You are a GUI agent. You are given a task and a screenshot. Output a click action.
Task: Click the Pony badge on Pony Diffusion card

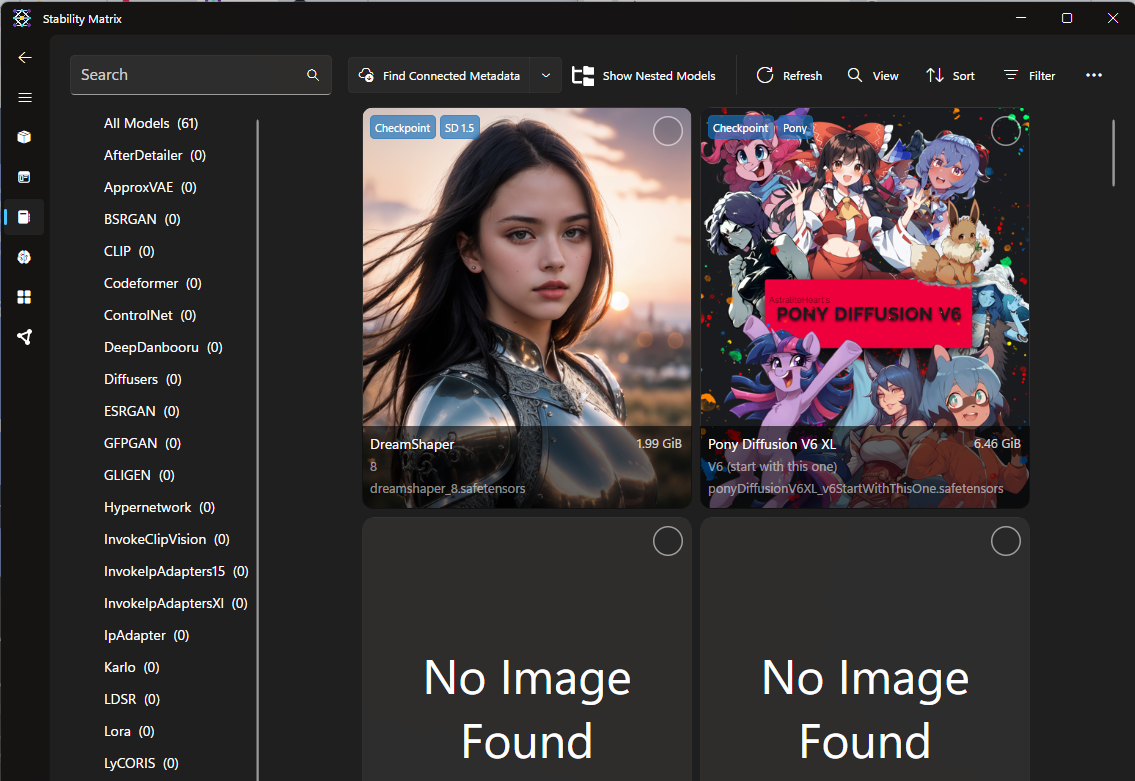click(x=794, y=127)
